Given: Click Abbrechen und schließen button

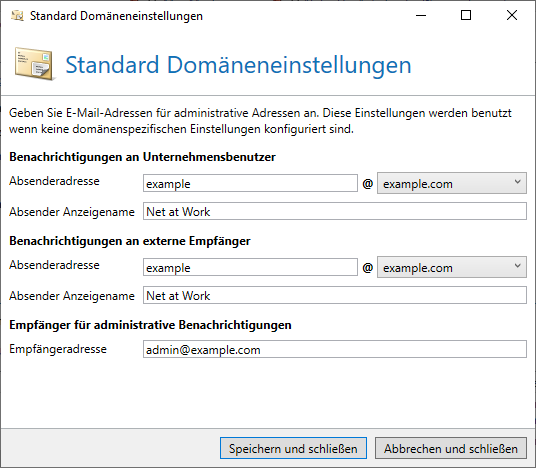Looking at the screenshot, I should coord(451,448).
